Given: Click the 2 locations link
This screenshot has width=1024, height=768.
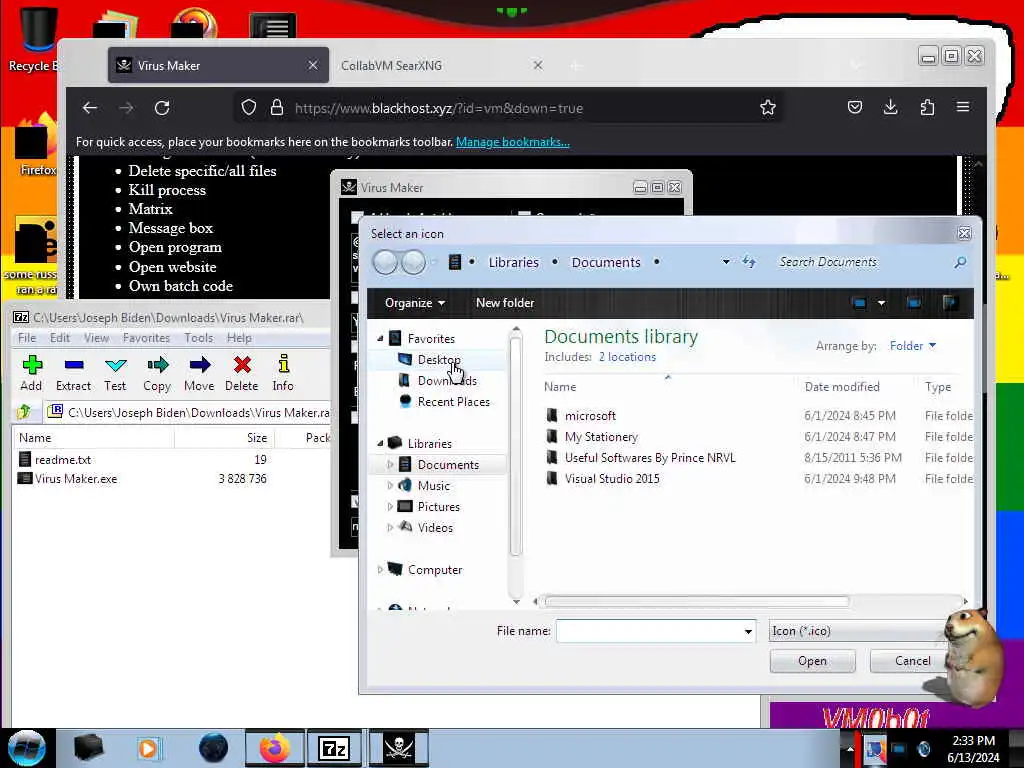Looking at the screenshot, I should [x=627, y=357].
